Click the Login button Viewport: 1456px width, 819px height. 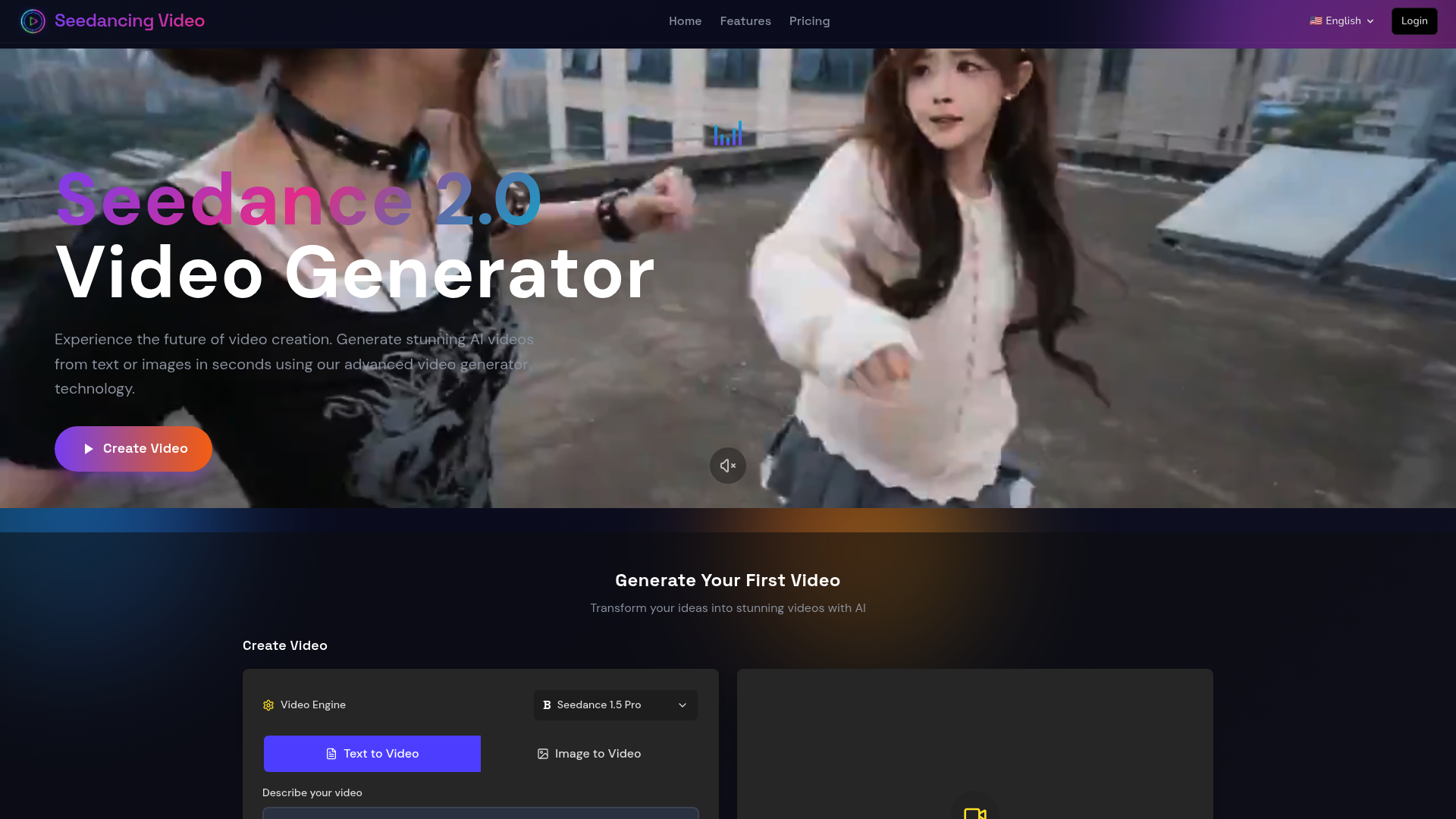coord(1414,20)
